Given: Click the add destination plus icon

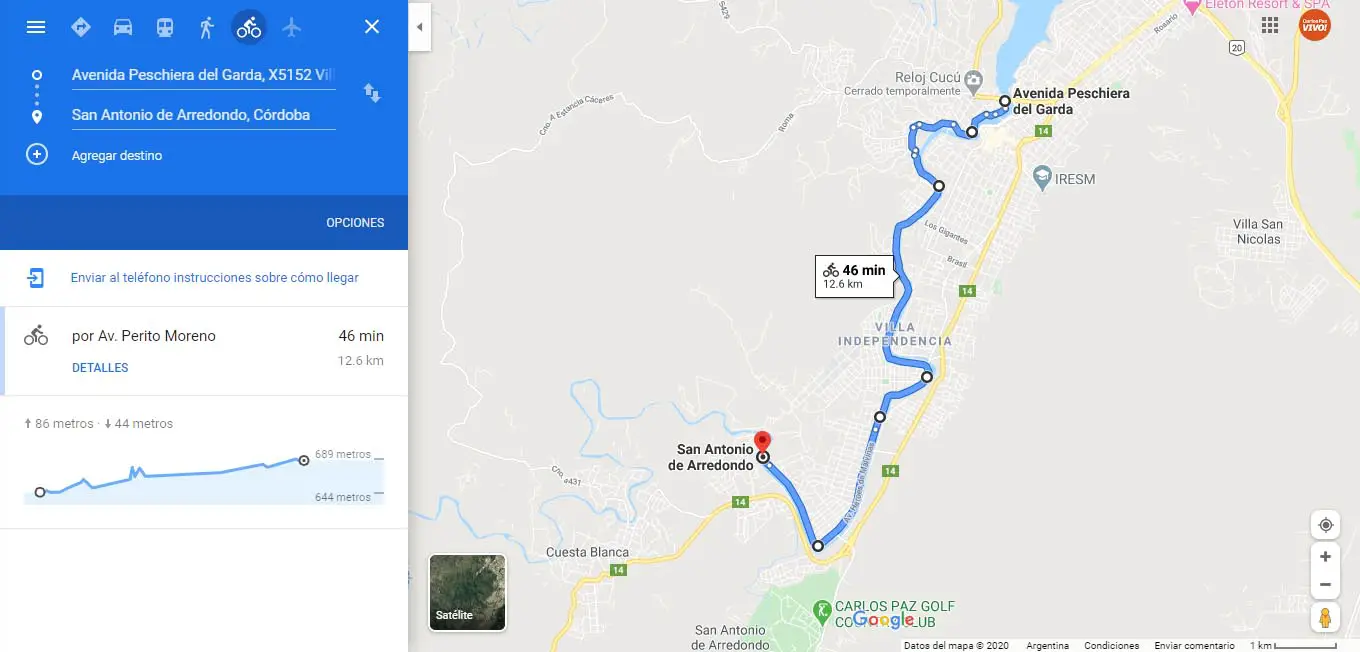Looking at the screenshot, I should click(37, 155).
